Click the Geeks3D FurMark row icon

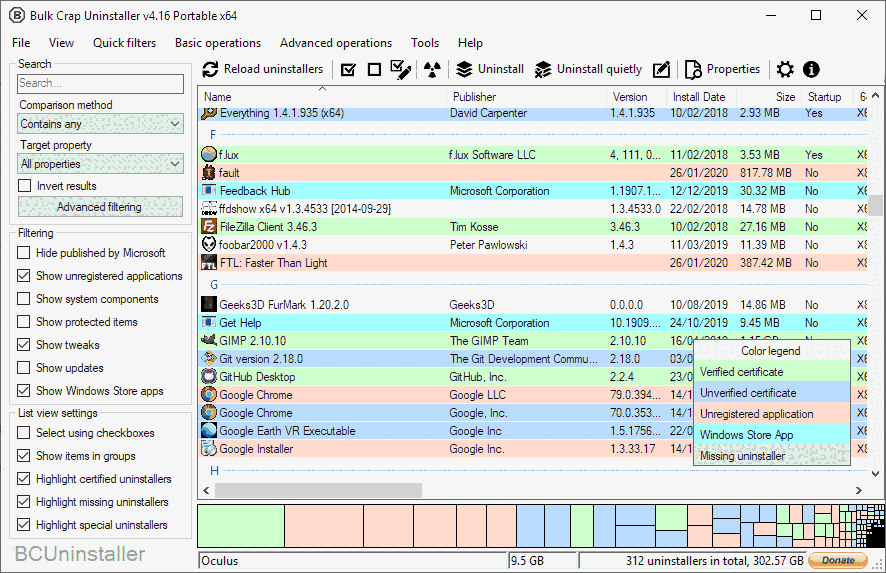pos(209,305)
